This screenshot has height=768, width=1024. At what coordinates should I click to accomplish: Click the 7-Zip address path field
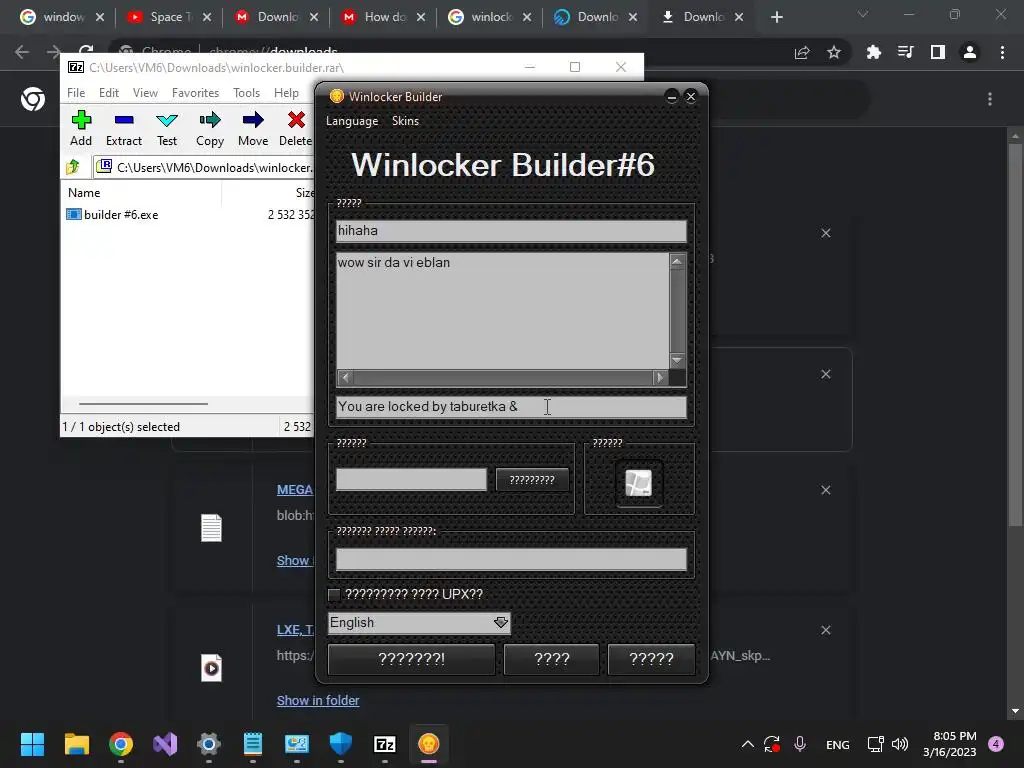[205, 167]
